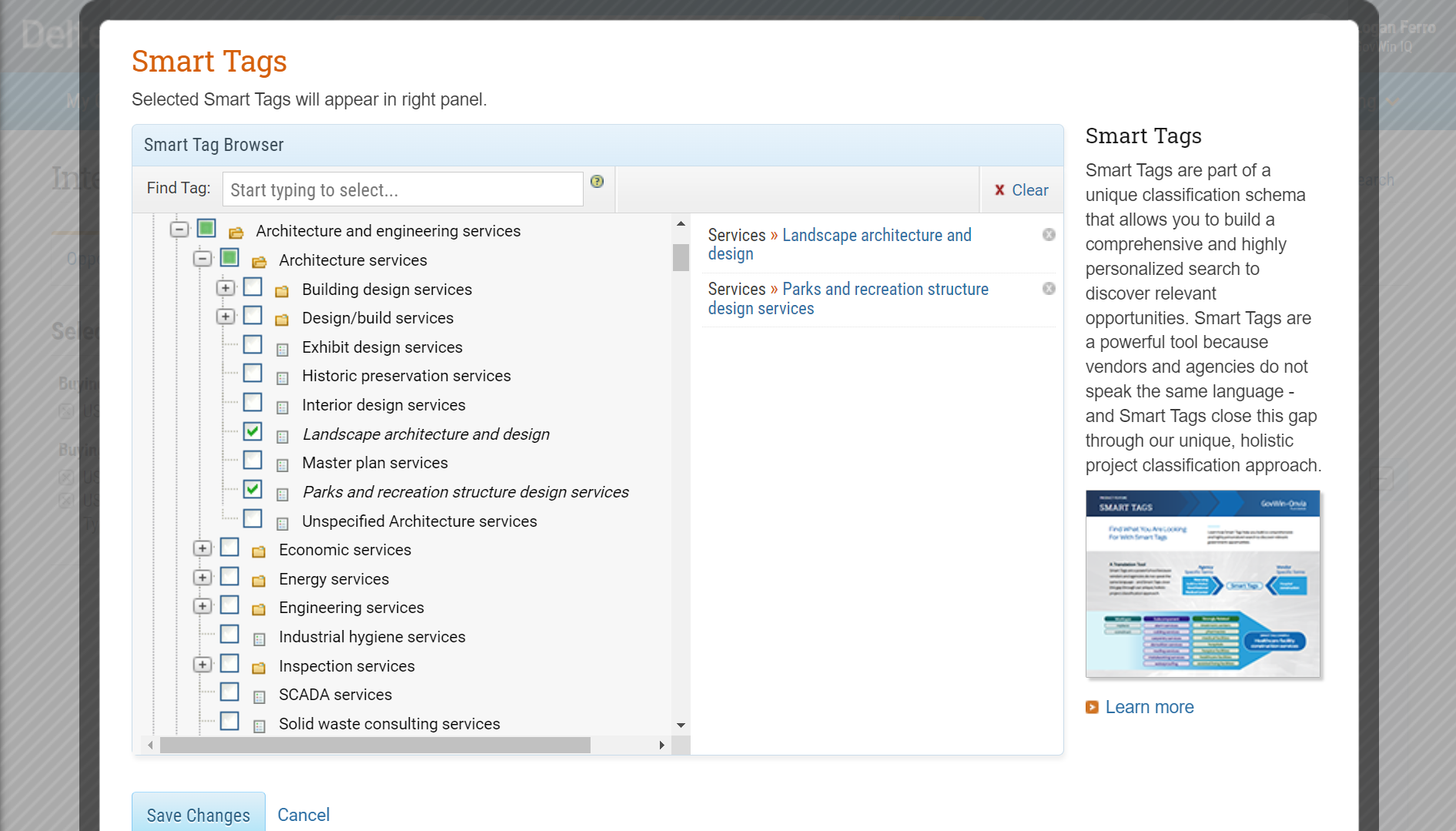Remove the Parks and recreation structure tag
This screenshot has height=831, width=1456.
(x=1049, y=289)
